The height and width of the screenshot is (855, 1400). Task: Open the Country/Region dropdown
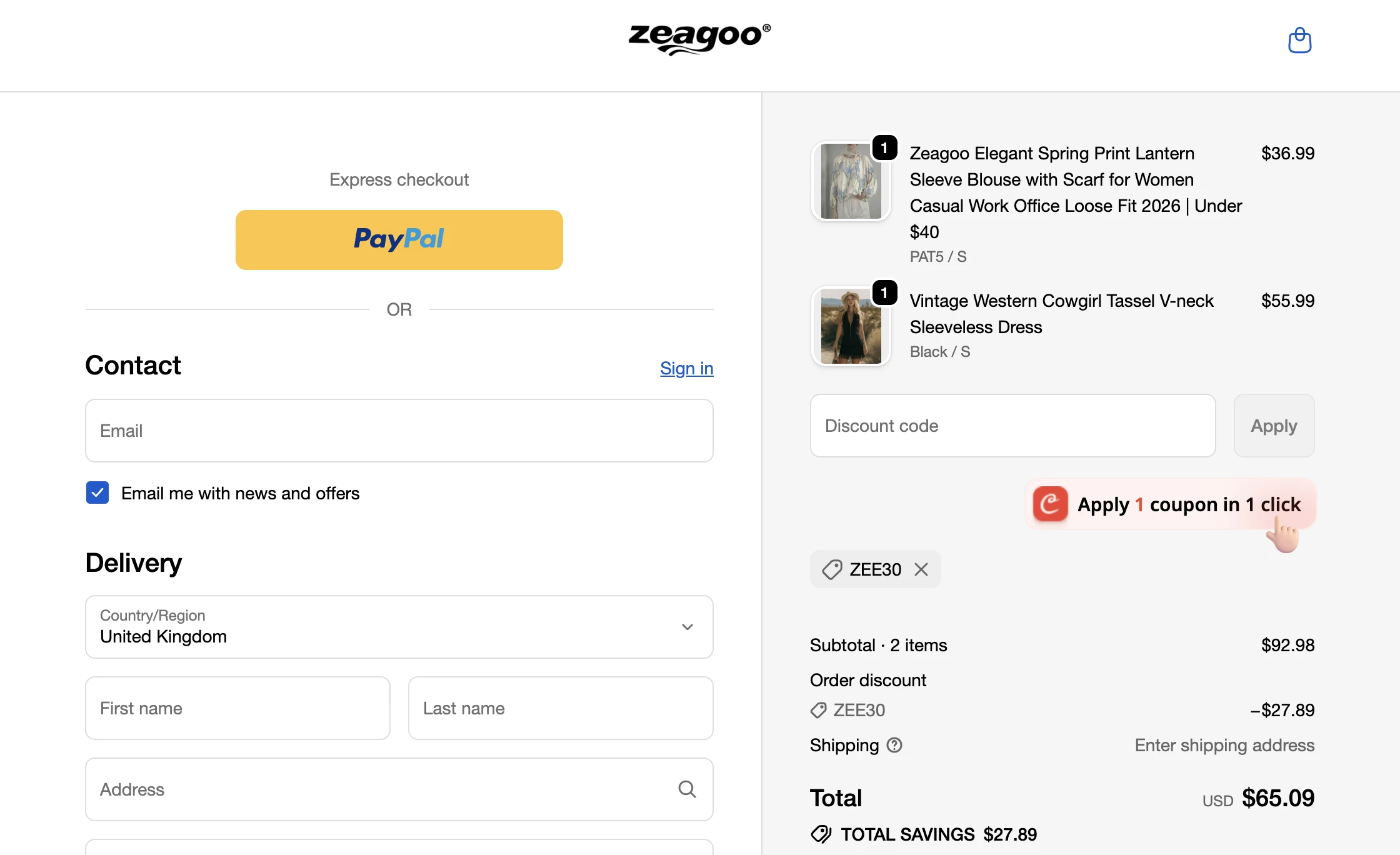click(399, 627)
